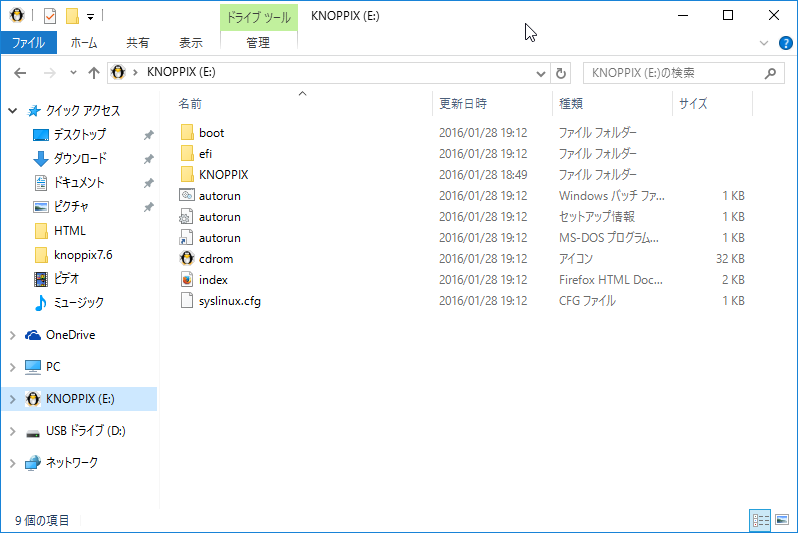Open ドキュメント in the navigation pane
Image resolution: width=798 pixels, height=533 pixels.
coord(79,182)
